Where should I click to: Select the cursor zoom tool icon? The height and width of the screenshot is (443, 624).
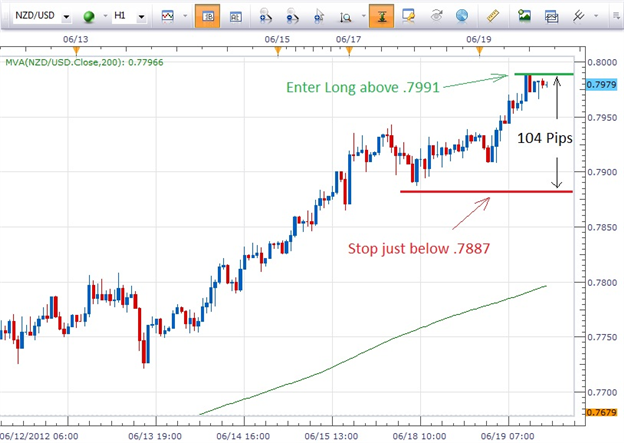[319, 16]
